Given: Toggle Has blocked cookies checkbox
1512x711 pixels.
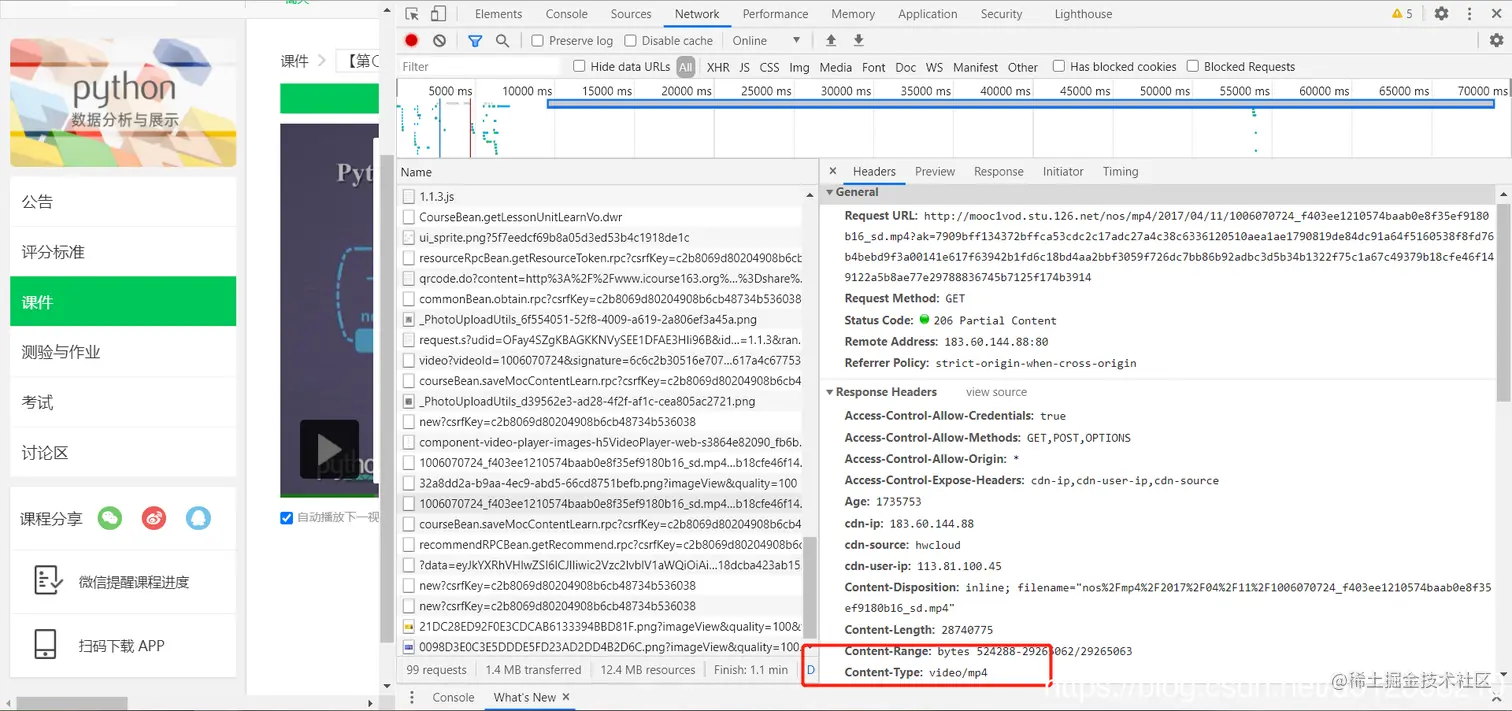Looking at the screenshot, I should (x=1059, y=66).
